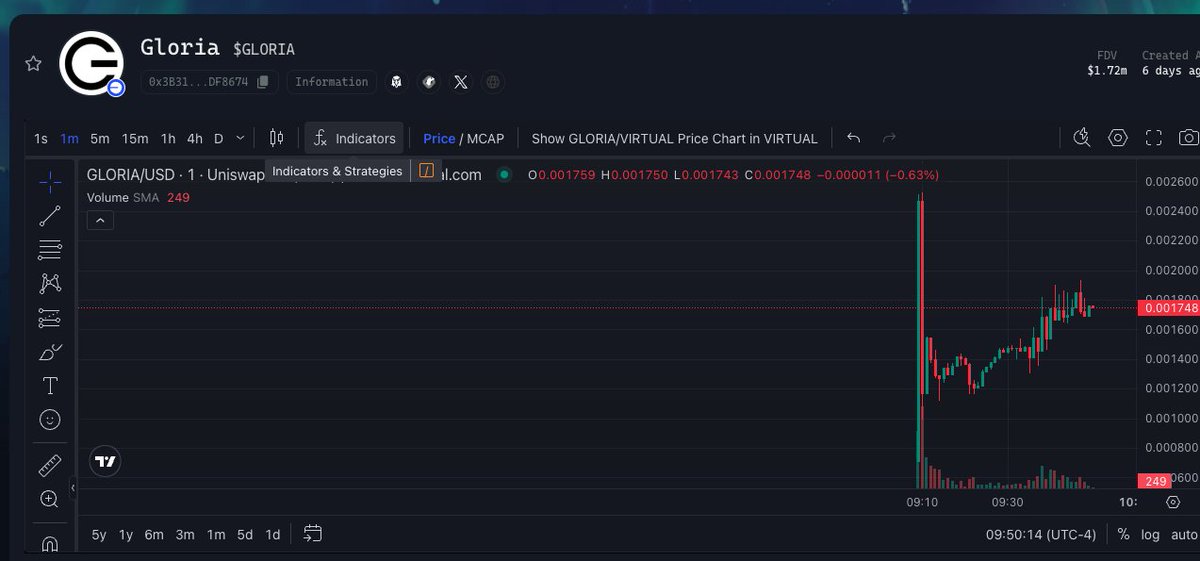
Task: Take a chart snapshot with camera icon
Action: pyautogui.click(x=1188, y=138)
